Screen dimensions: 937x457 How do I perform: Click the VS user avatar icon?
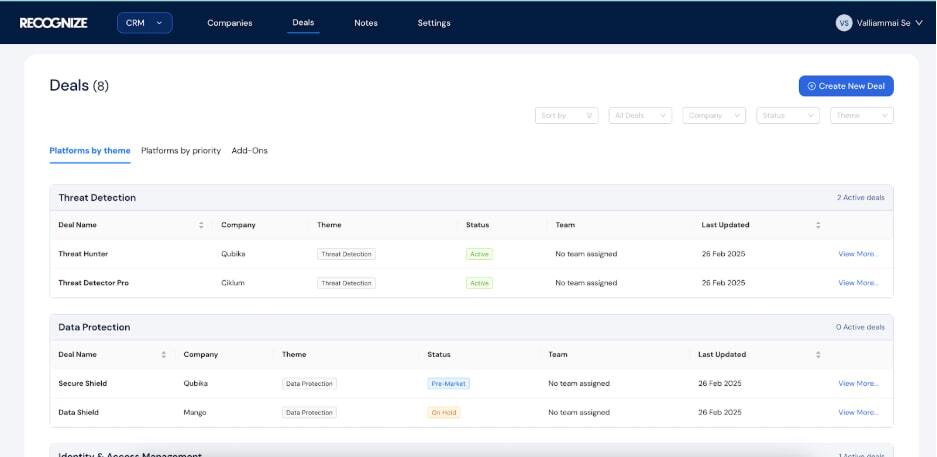click(x=843, y=22)
